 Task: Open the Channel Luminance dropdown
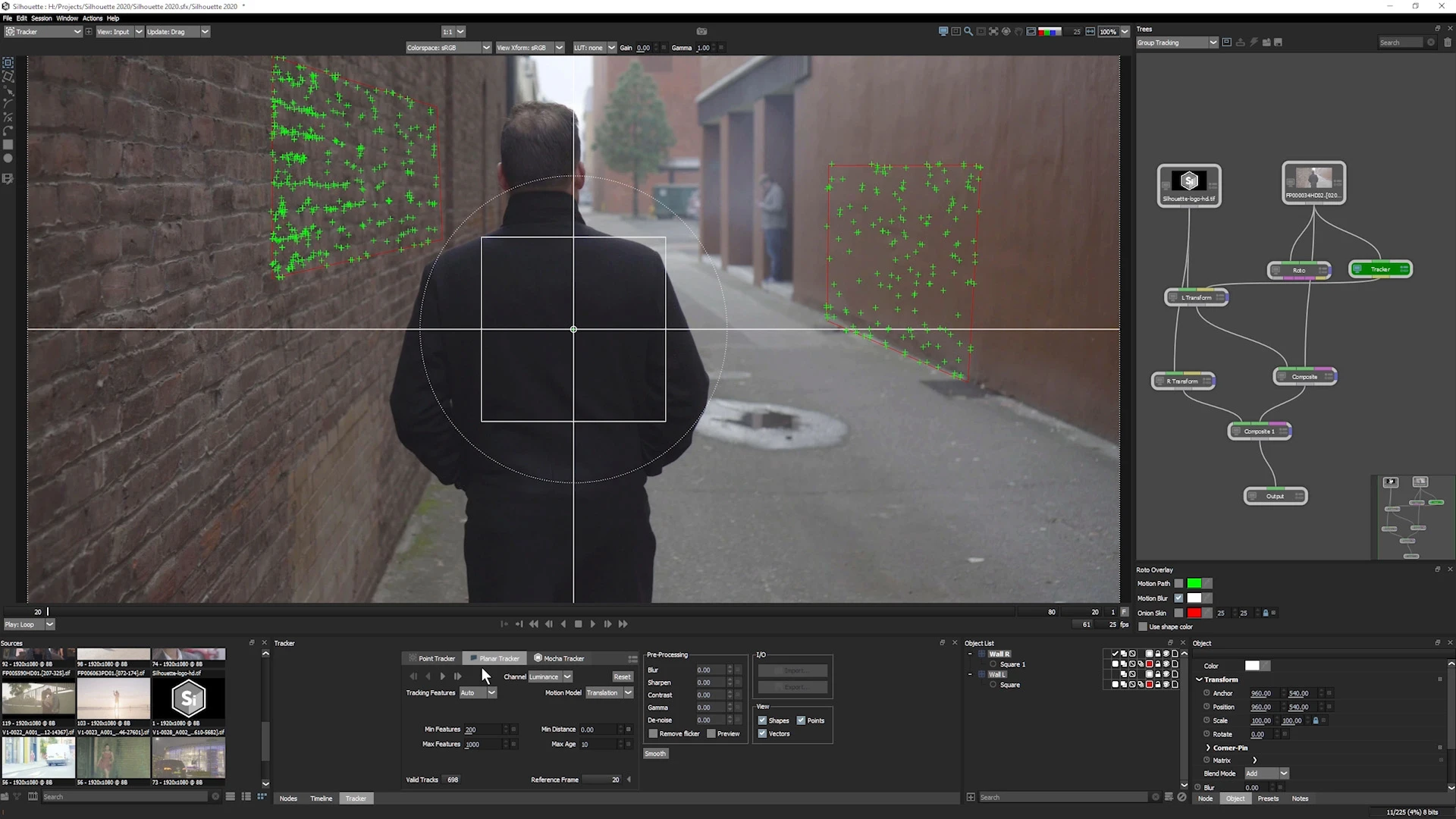pos(566,676)
